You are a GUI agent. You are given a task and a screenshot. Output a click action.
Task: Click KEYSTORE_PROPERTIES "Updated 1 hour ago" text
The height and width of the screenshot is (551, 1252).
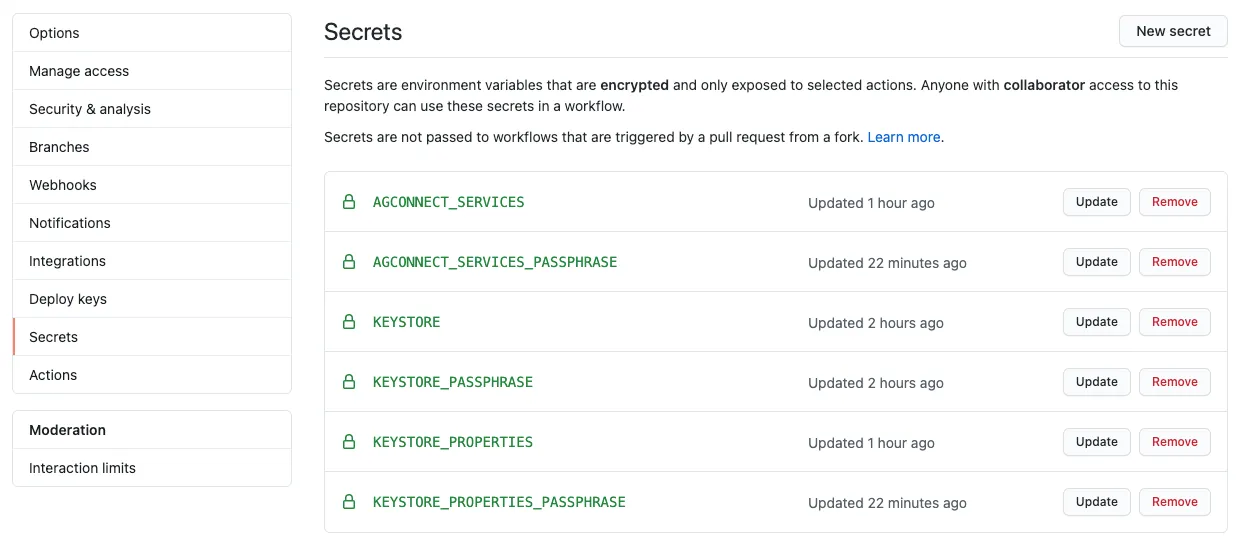click(x=871, y=443)
